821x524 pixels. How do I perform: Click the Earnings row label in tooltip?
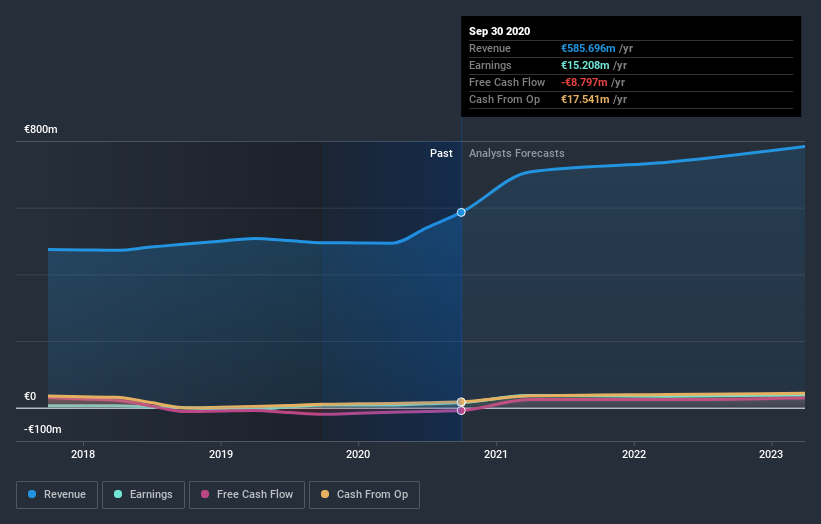pyautogui.click(x=490, y=65)
